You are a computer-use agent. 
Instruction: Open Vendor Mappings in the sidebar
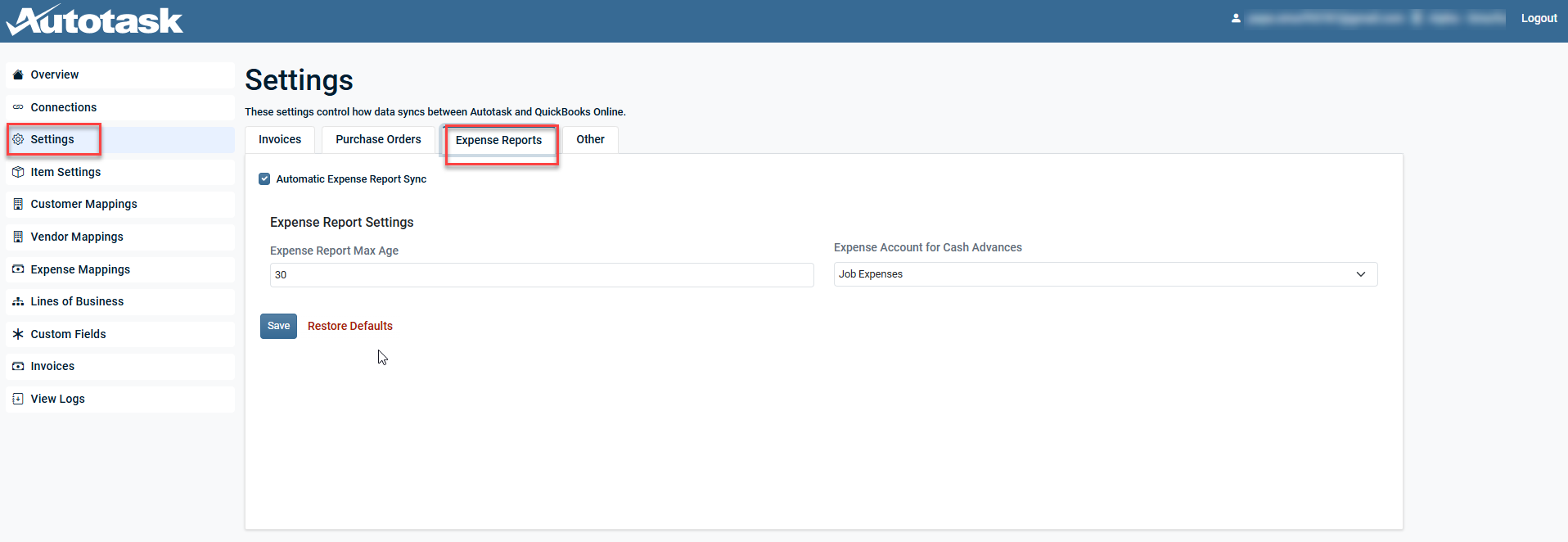[x=77, y=237]
